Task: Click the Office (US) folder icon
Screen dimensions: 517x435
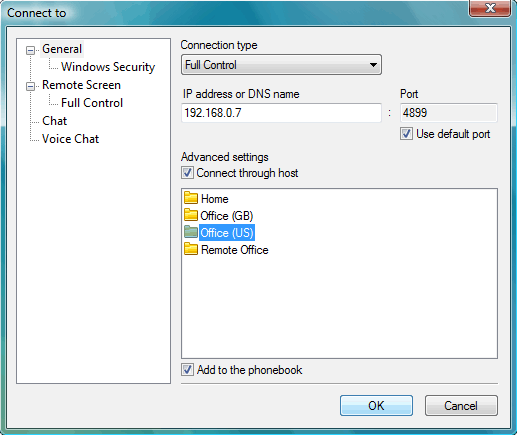Action: tap(191, 232)
